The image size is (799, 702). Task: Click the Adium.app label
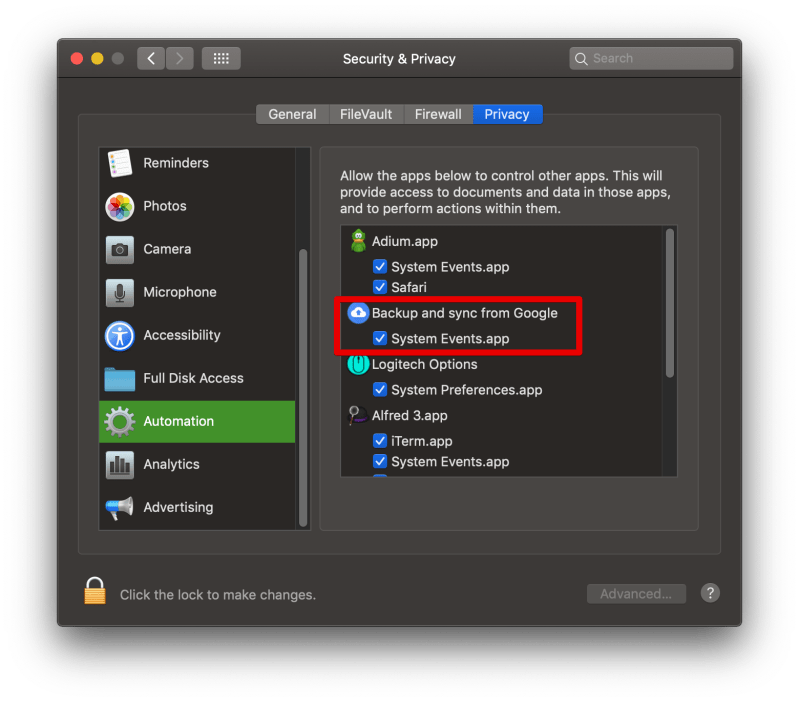pos(405,241)
